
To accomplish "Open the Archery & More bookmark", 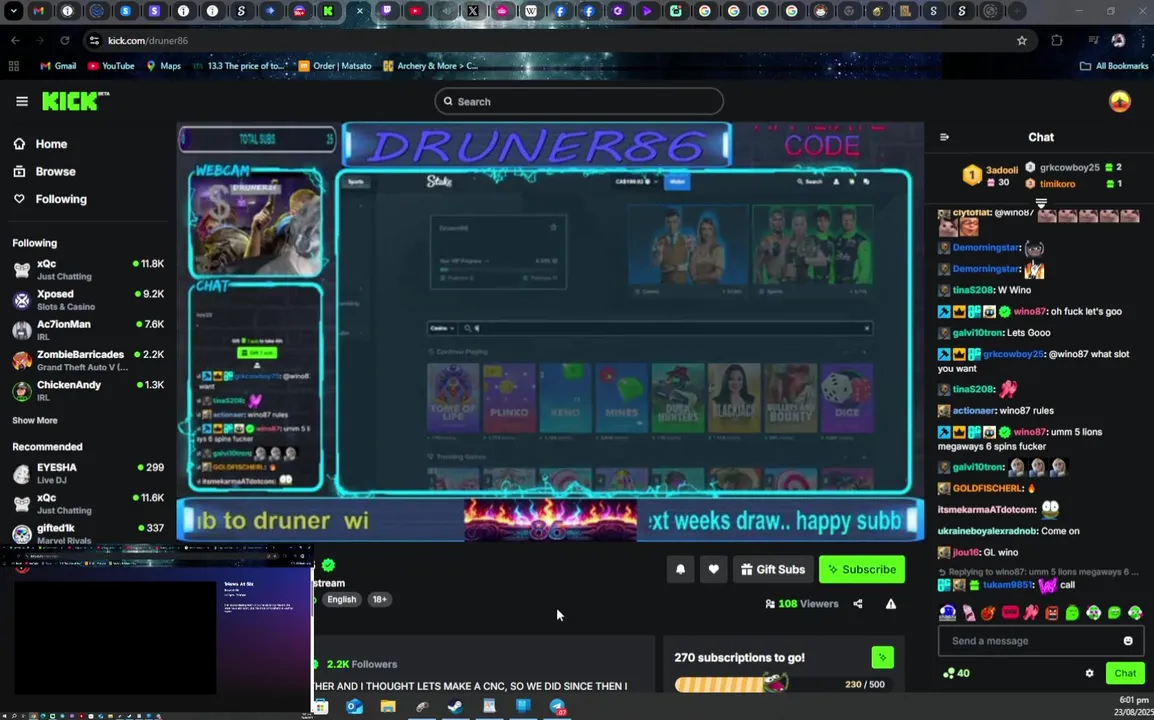I will [431, 66].
